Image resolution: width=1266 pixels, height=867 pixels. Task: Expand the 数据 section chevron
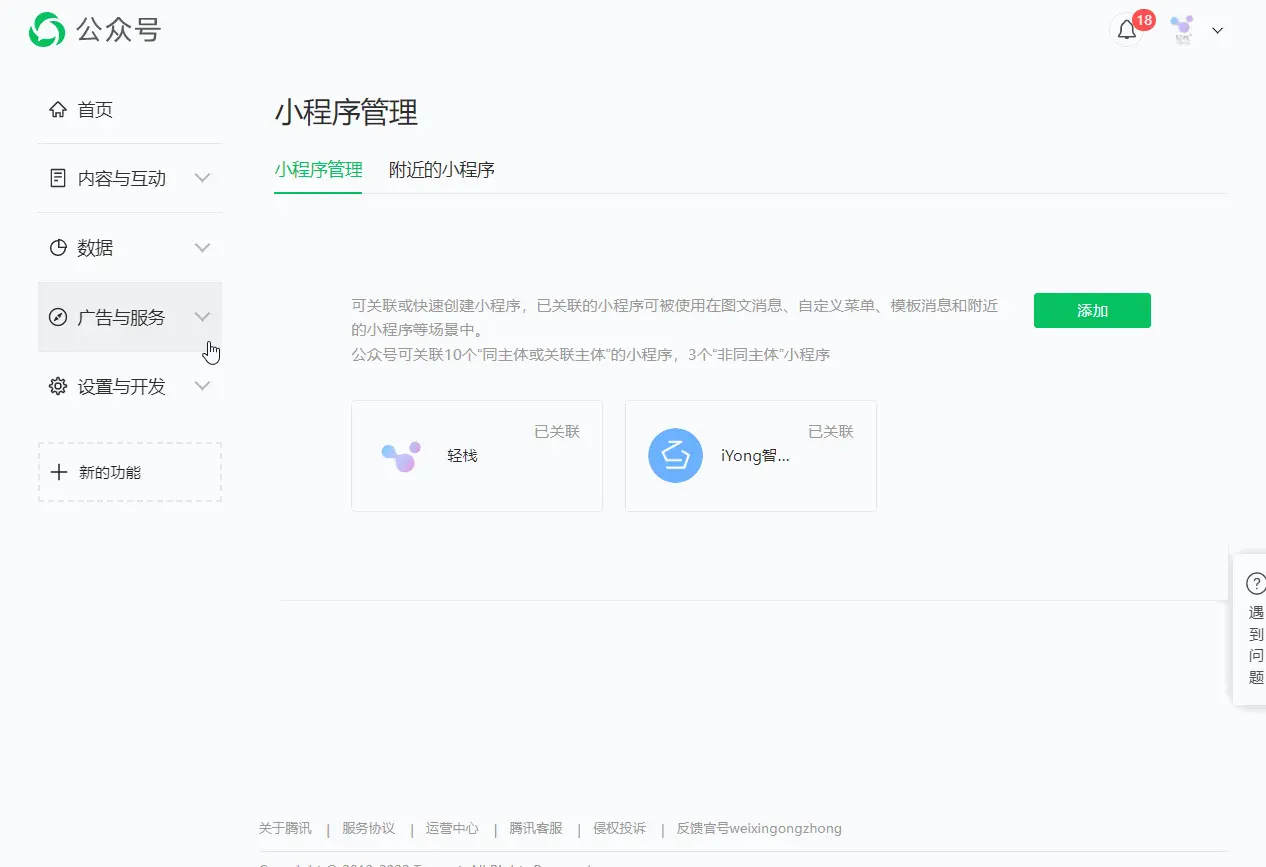pos(202,248)
